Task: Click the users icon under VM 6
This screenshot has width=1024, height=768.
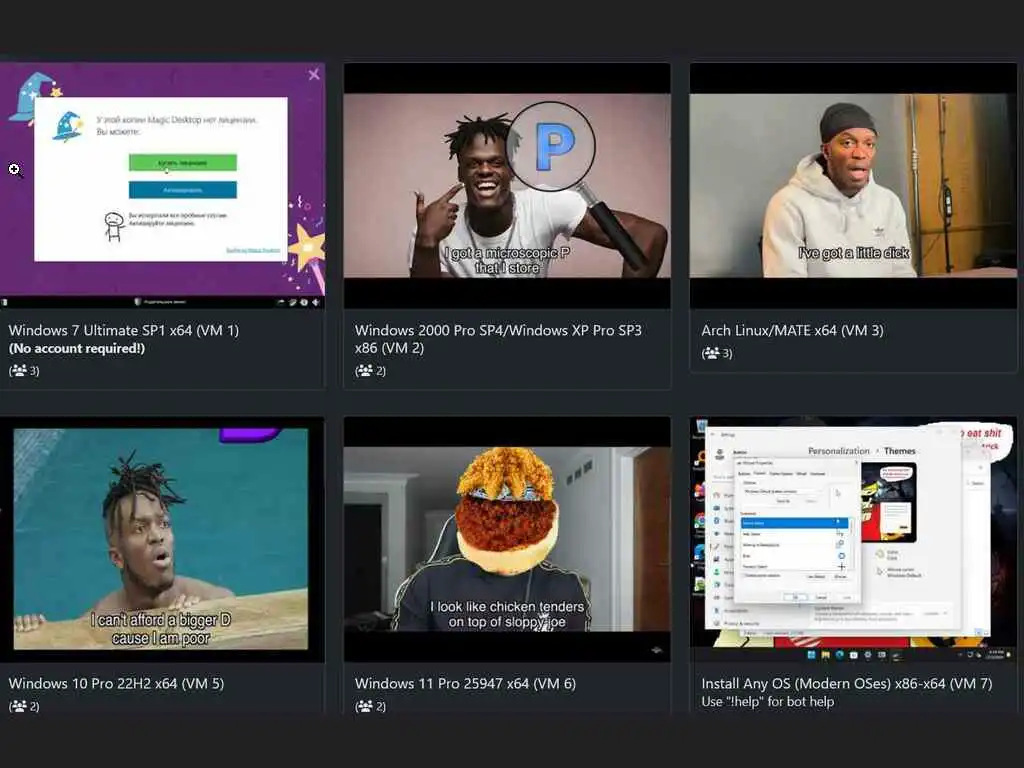Action: click(364, 707)
